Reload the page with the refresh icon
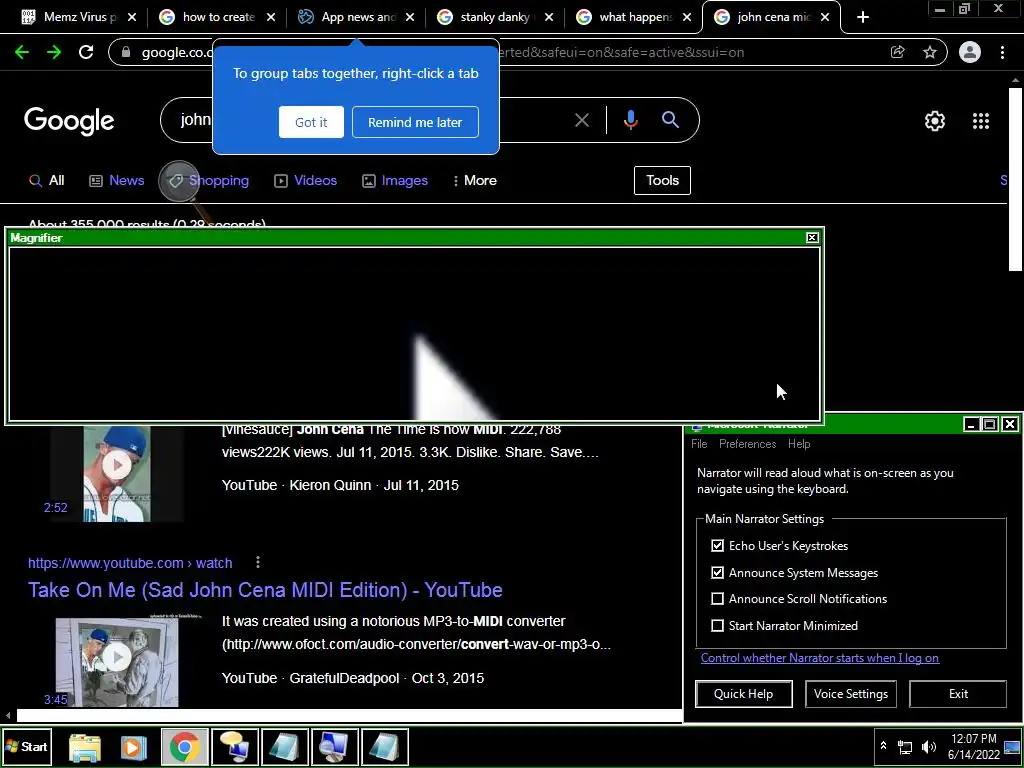 (x=86, y=52)
